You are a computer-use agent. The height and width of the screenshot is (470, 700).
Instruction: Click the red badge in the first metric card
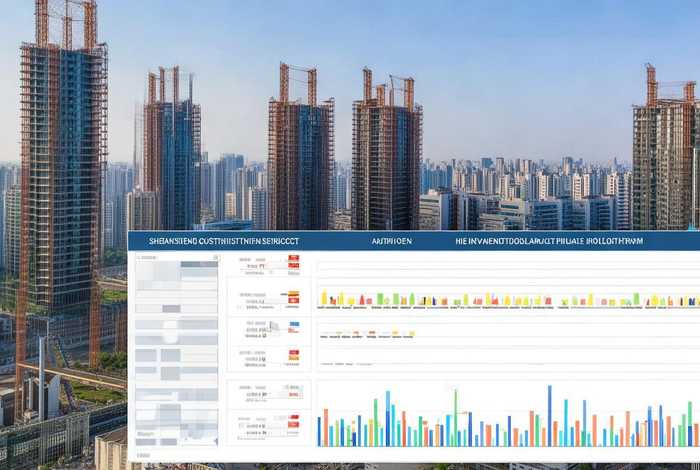293,259
